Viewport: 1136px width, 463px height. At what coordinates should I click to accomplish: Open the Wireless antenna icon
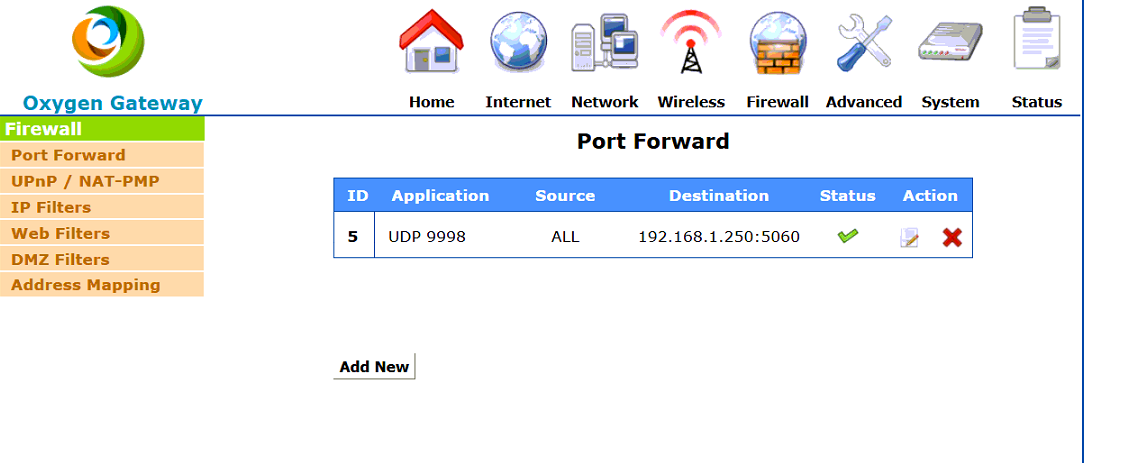pos(691,43)
